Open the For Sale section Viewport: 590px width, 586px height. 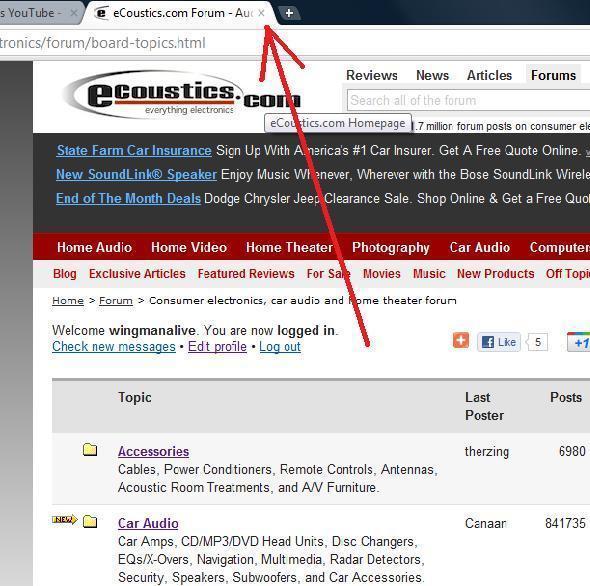click(328, 274)
